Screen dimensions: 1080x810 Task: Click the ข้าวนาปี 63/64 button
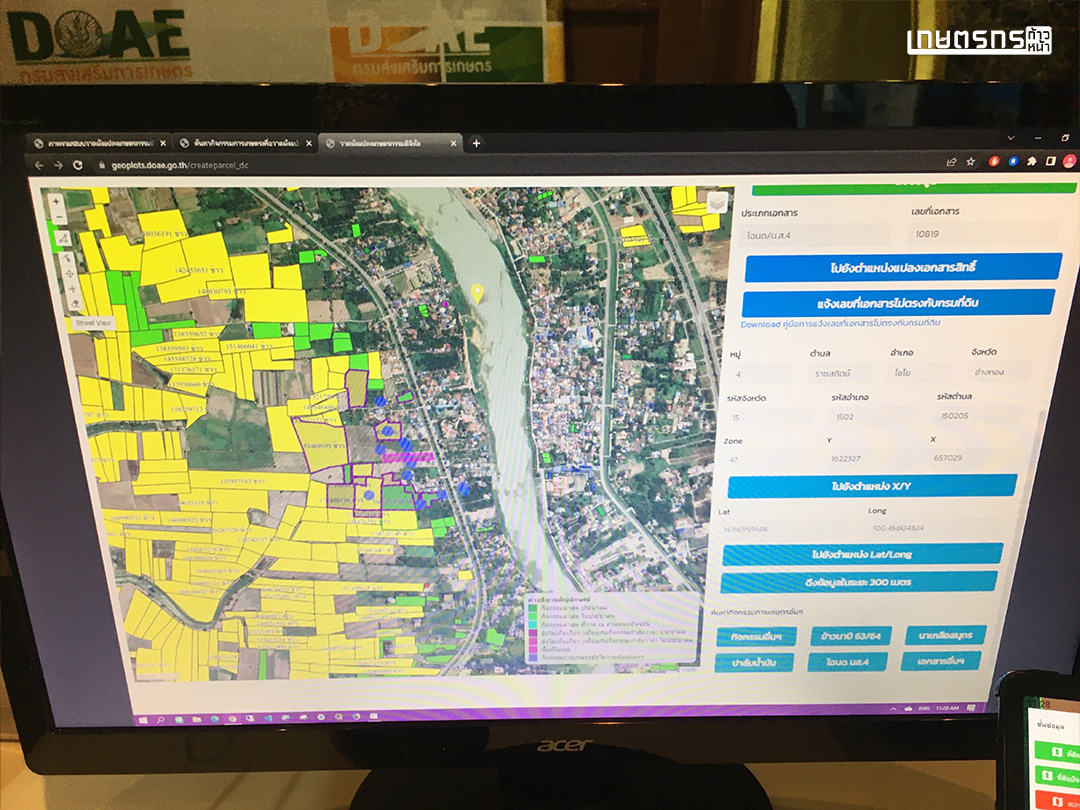click(851, 635)
